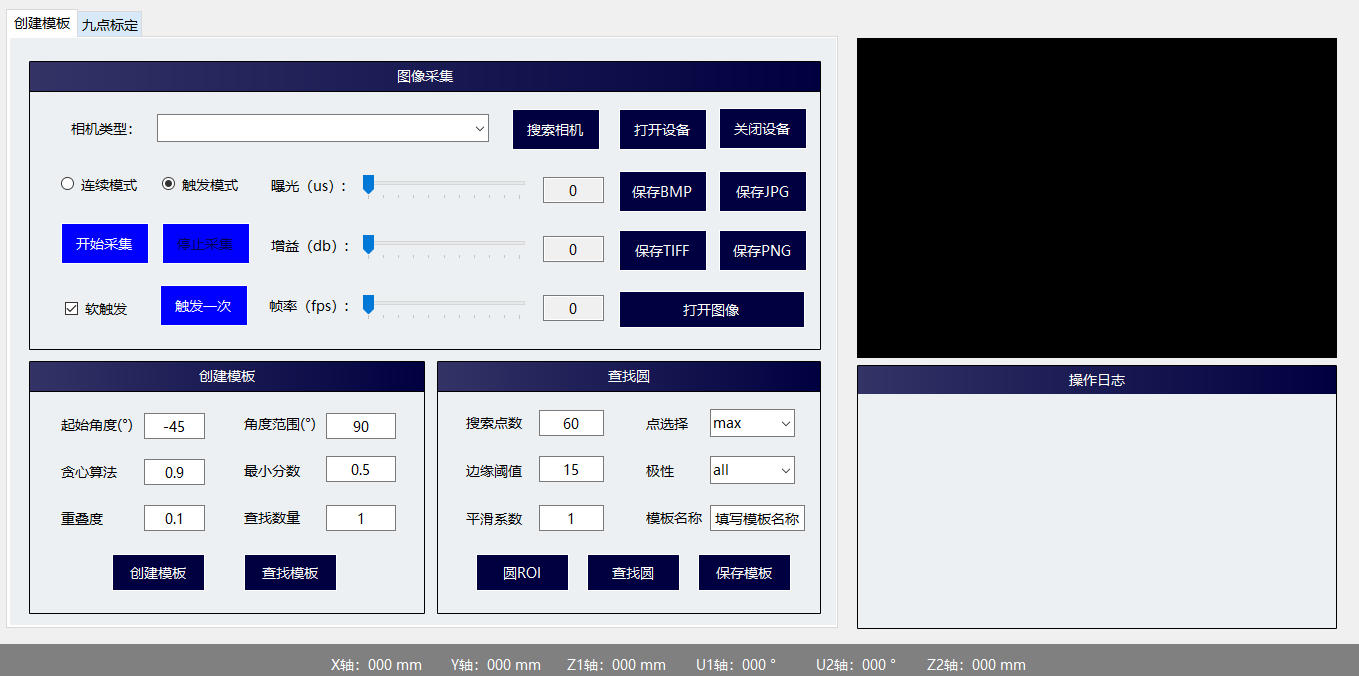Viewport: 1359px width, 676px height.
Task: Click 创建模板 to create a template
Action: 158,572
